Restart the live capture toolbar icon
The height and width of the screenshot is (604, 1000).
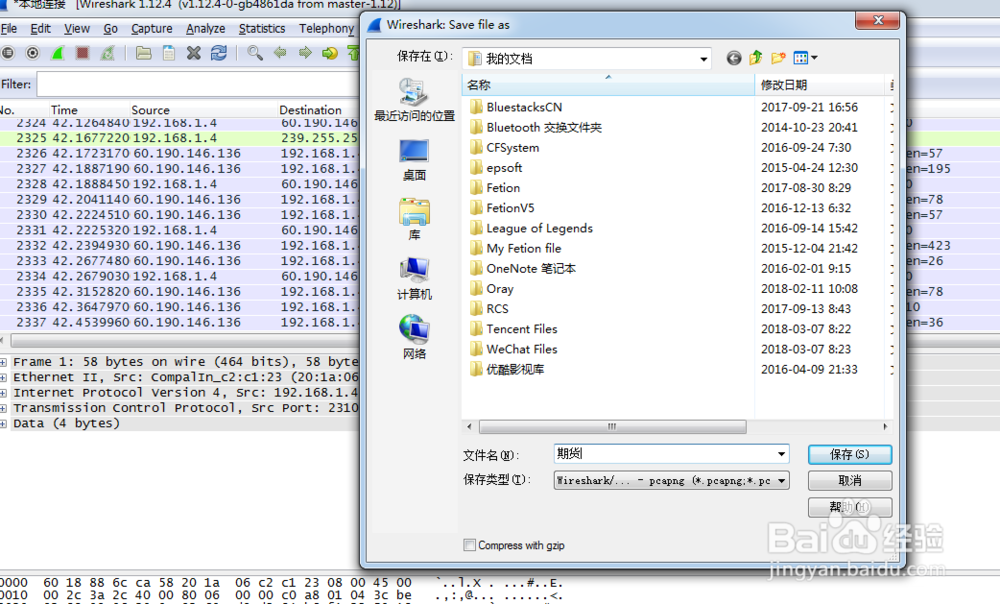[x=107, y=53]
